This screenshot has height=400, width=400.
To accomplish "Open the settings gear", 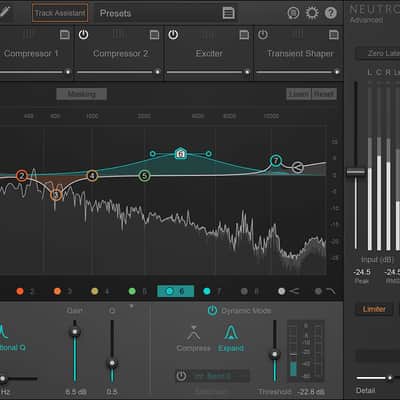I will pyautogui.click(x=312, y=13).
